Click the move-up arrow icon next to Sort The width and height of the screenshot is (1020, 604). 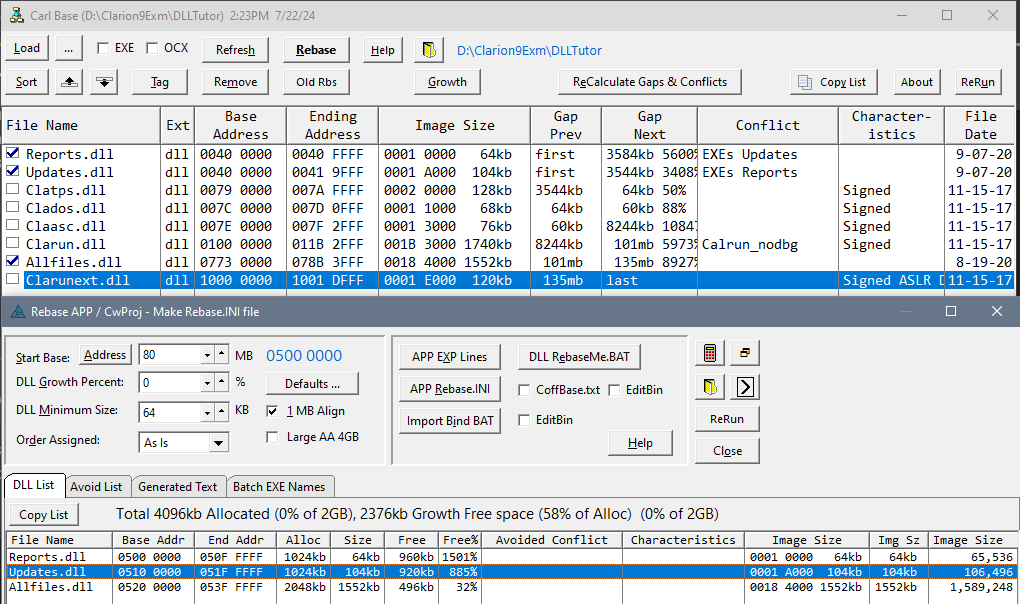click(x=70, y=82)
